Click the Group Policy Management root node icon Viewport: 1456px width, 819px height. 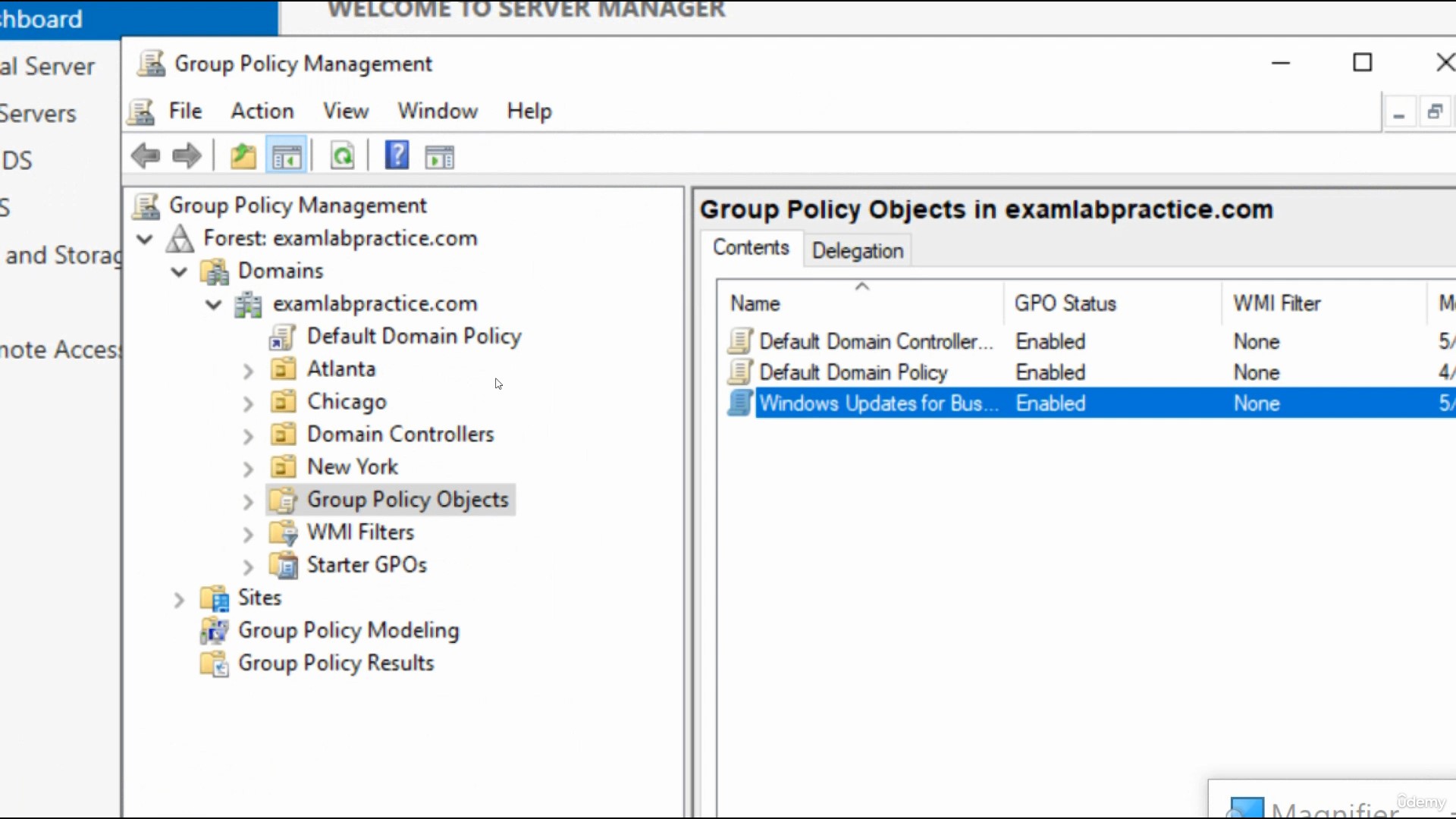coord(146,206)
